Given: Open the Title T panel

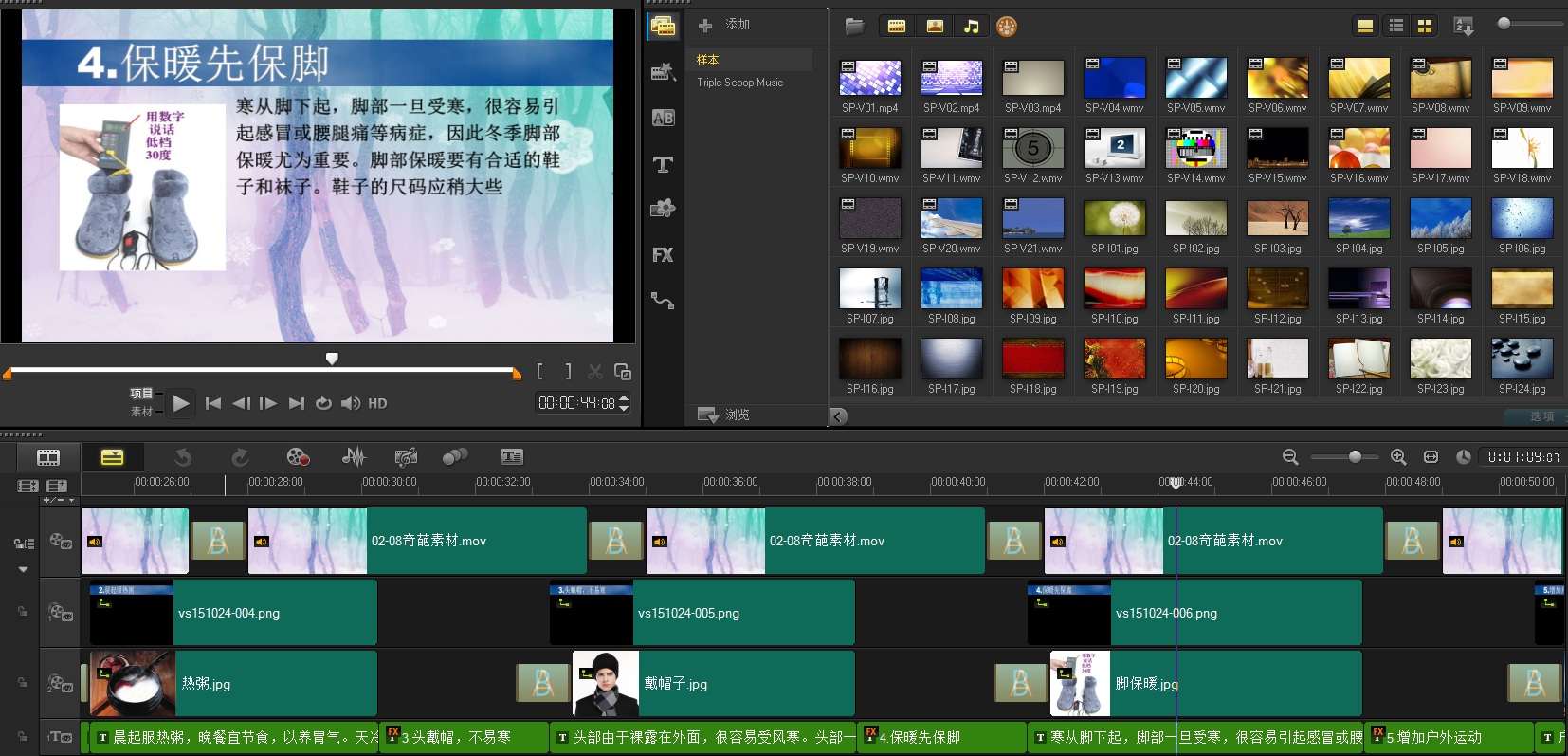Looking at the screenshot, I should [x=663, y=164].
